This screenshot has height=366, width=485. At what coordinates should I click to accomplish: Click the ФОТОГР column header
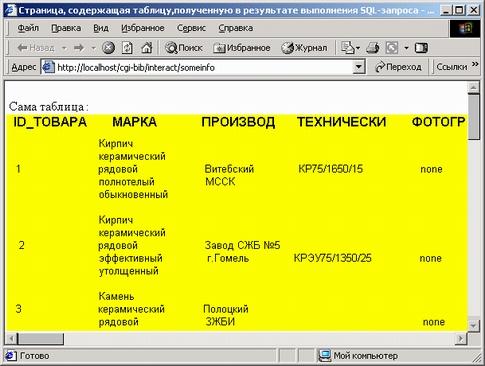[438, 122]
